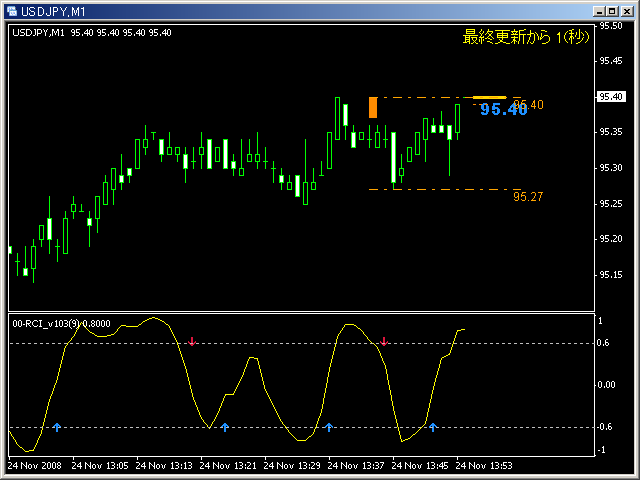The image size is (640, 480).
Task: Click the 0.6 level label in RCI panel
Action: coord(603,343)
